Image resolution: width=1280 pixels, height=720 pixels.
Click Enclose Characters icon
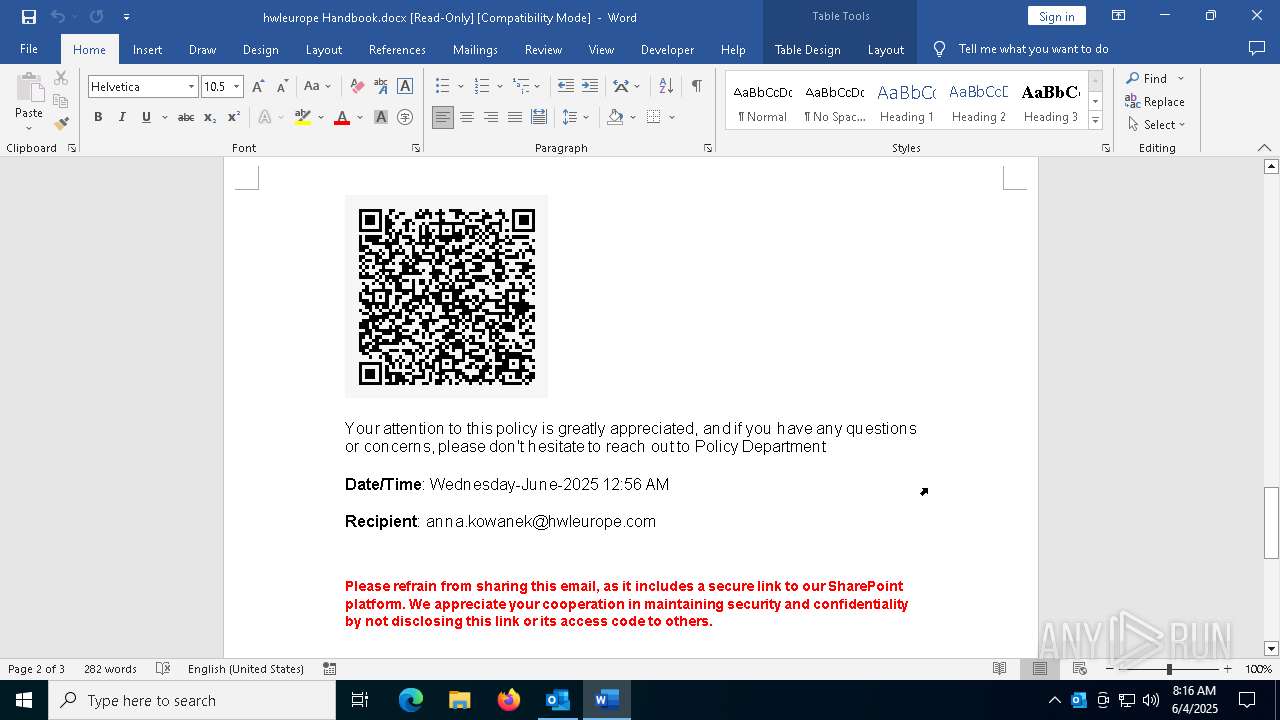[x=405, y=117]
